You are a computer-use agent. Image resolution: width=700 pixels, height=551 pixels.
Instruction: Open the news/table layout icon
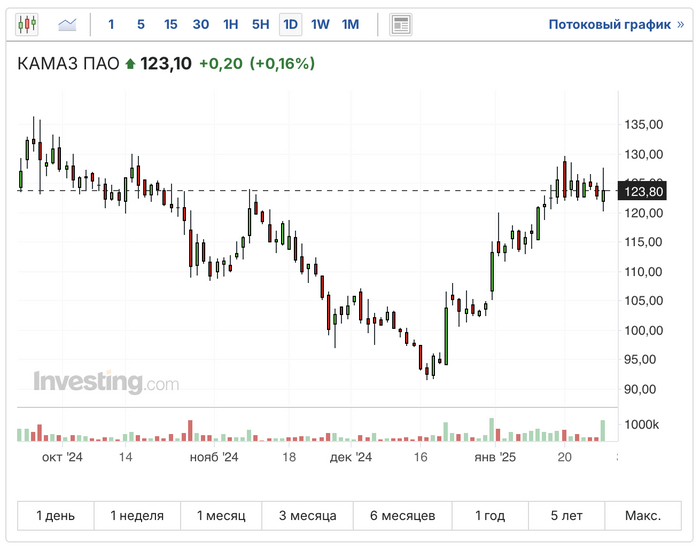coord(400,25)
